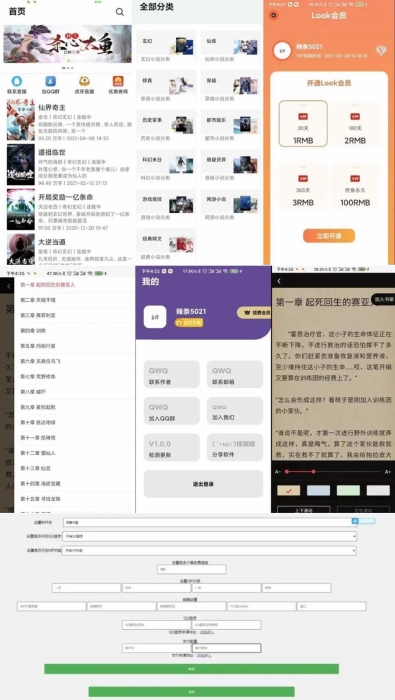This screenshot has height=700, width=395.
Task: Open the 仙界奇主 book cover
Action: pyautogui.click(x=21, y=120)
